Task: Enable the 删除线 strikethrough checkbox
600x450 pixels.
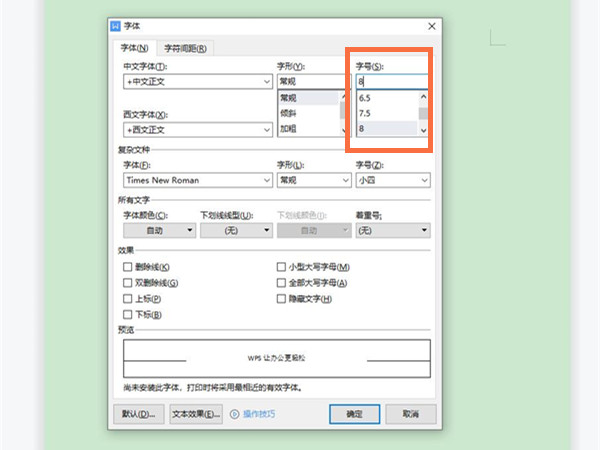Action: [127, 267]
